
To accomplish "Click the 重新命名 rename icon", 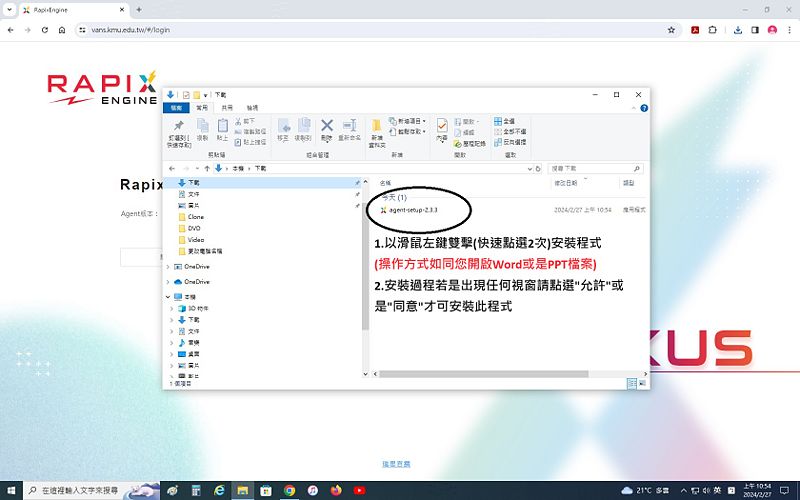I will pos(349,126).
